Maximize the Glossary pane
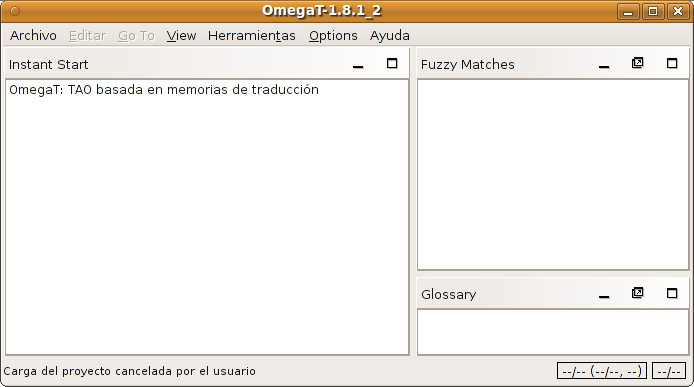This screenshot has width=694, height=387. [x=672, y=294]
